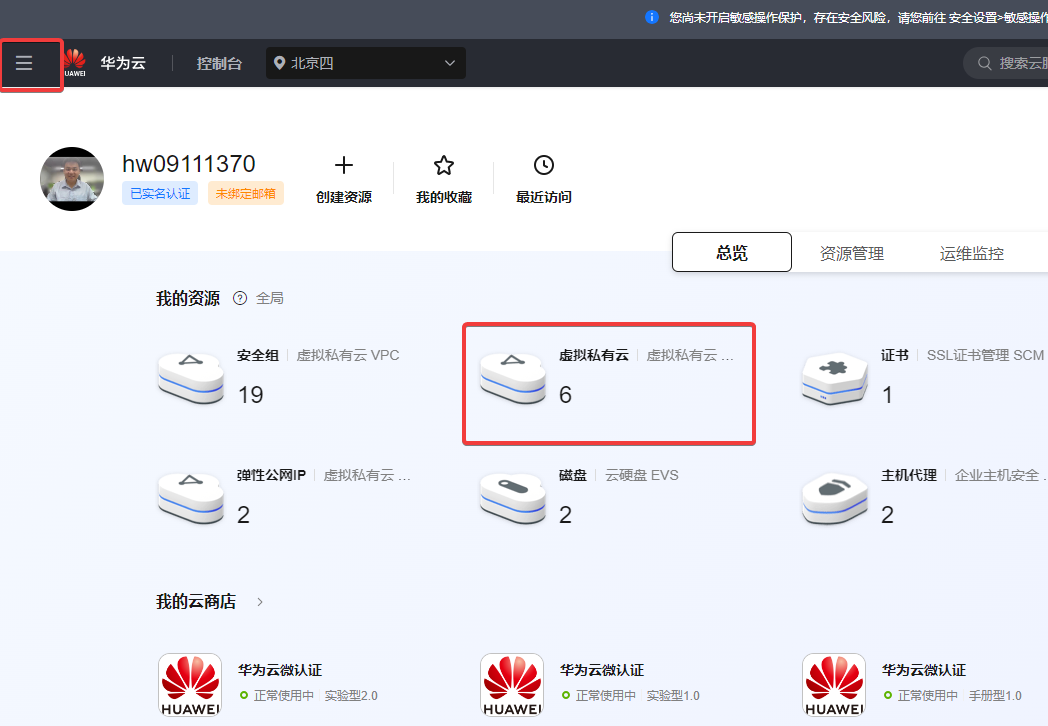Click the 主机代理 count 2
1048x726 pixels.
pos(887,514)
